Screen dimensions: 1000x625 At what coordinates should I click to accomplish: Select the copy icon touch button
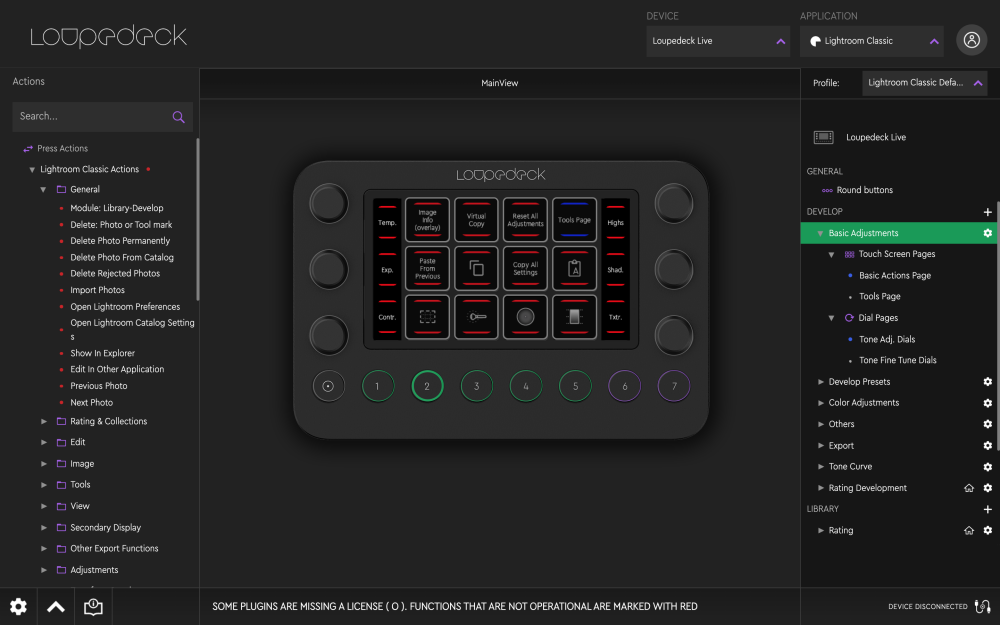click(x=476, y=268)
